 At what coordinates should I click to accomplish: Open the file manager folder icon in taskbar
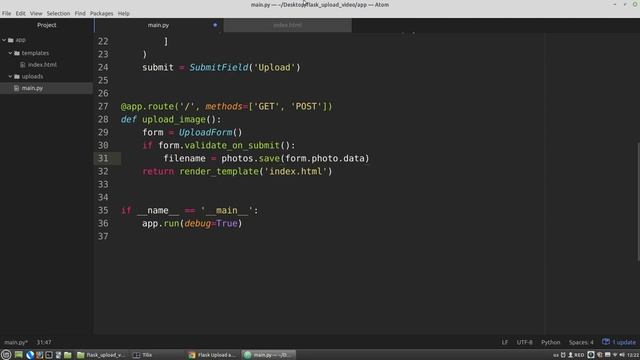pyautogui.click(x=67, y=355)
